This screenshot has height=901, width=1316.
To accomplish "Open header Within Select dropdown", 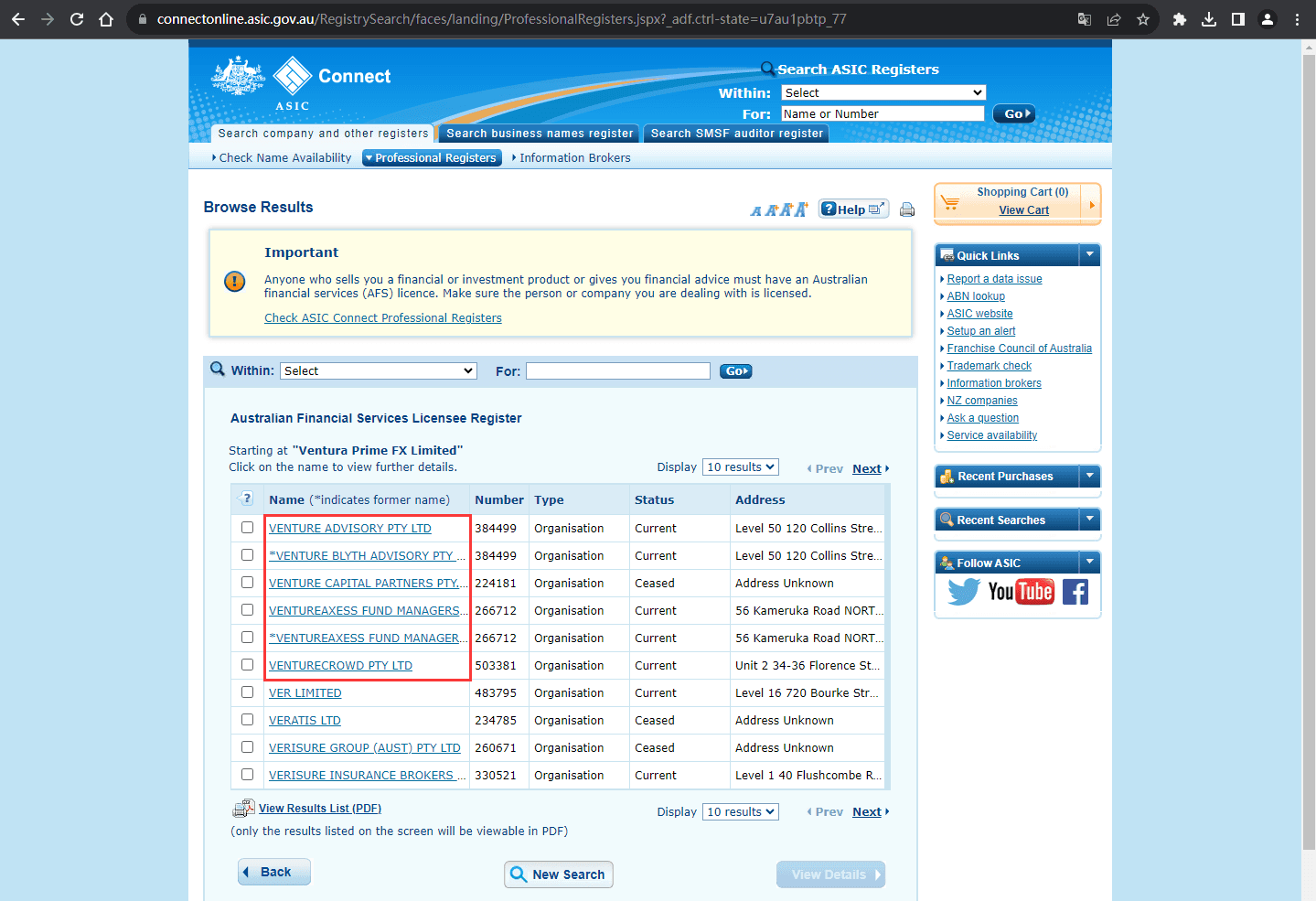I will [883, 92].
